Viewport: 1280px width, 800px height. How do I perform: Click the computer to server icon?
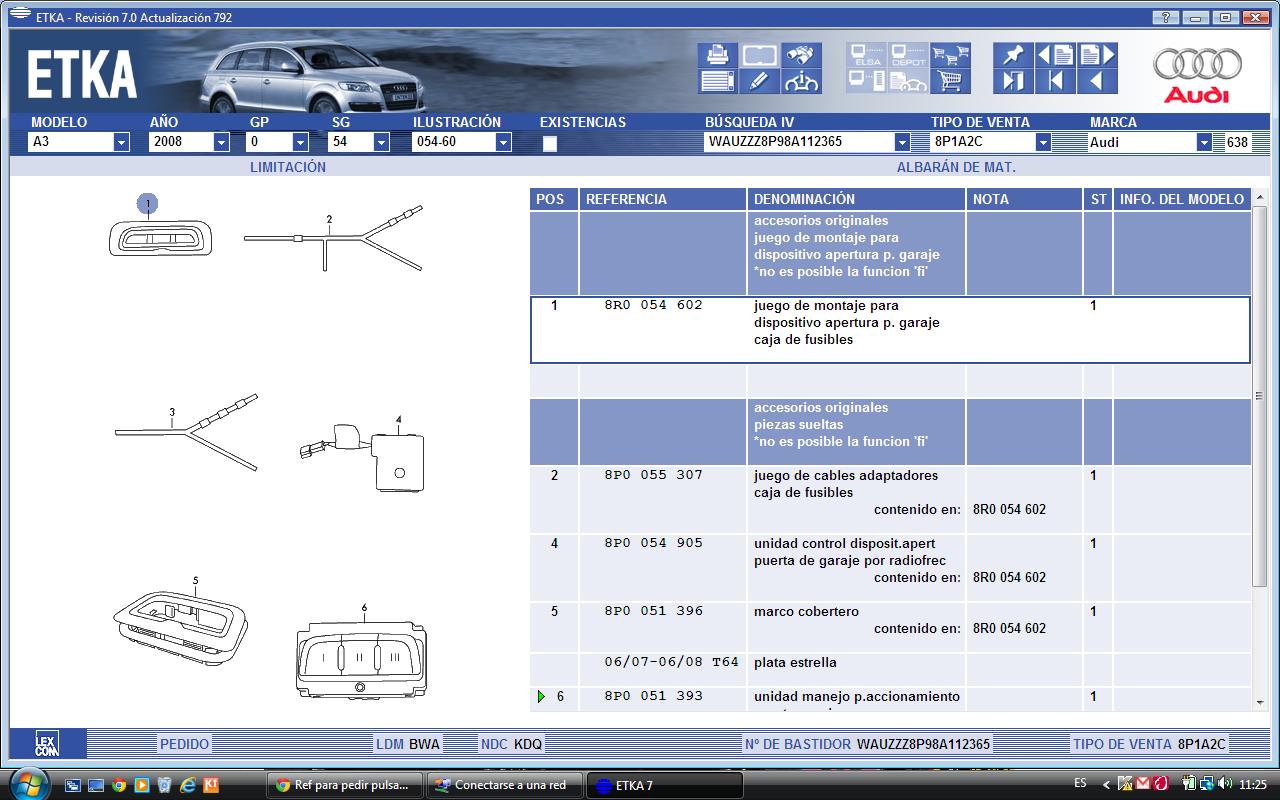tap(866, 81)
